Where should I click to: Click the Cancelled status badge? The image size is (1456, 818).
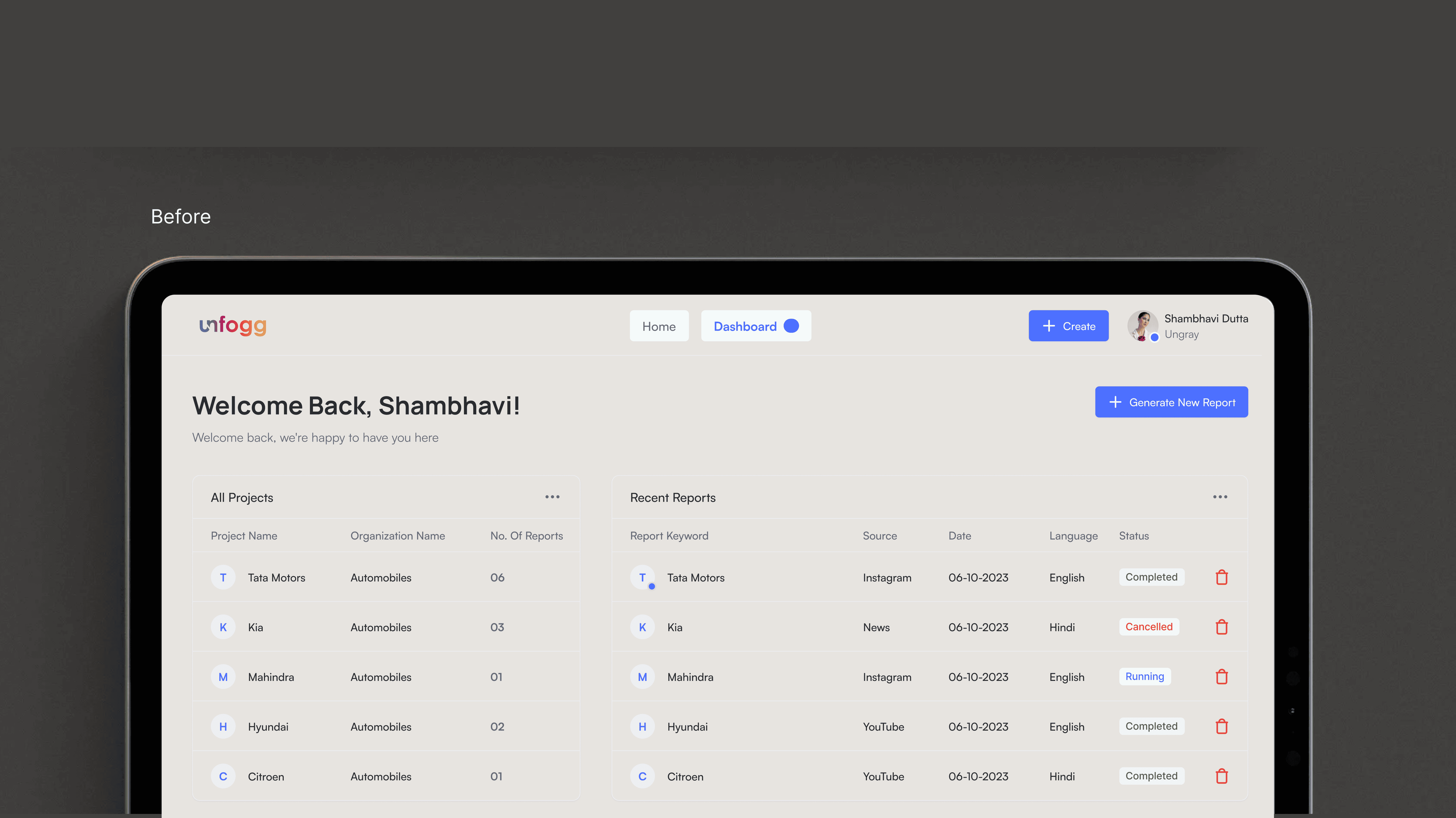click(1149, 626)
